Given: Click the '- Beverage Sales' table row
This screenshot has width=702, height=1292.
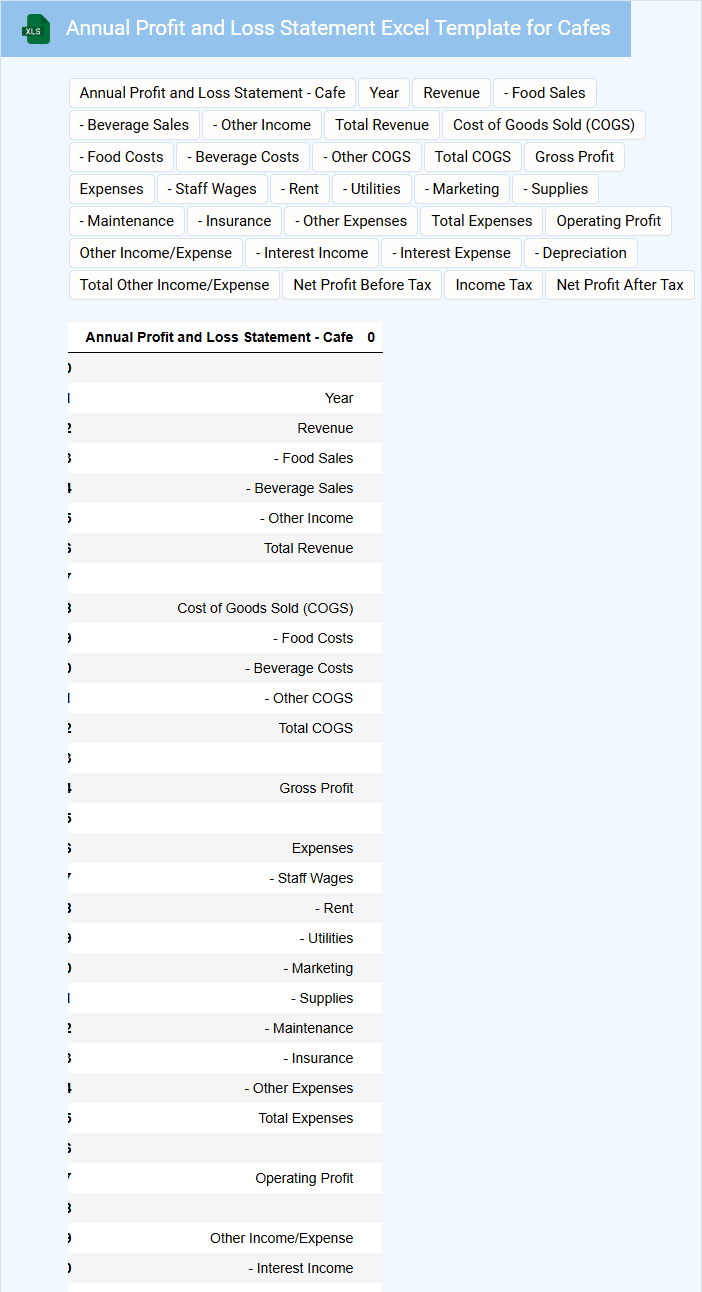Looking at the screenshot, I should coord(299,488).
